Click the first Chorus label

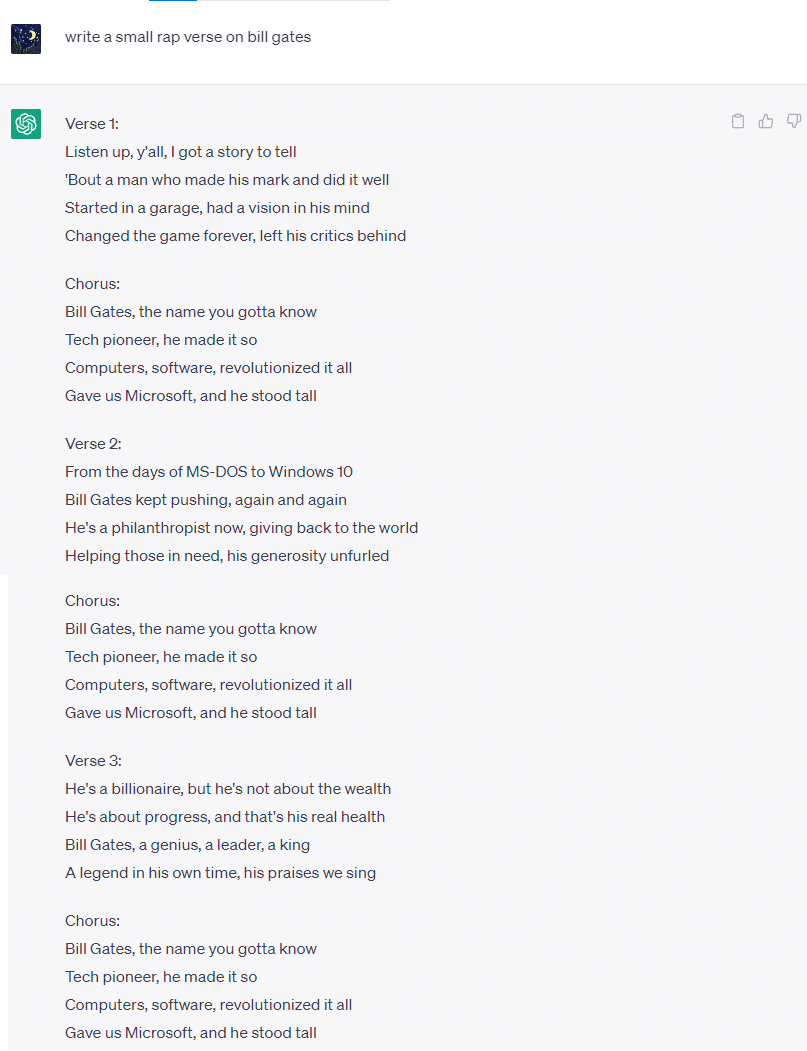(x=92, y=283)
